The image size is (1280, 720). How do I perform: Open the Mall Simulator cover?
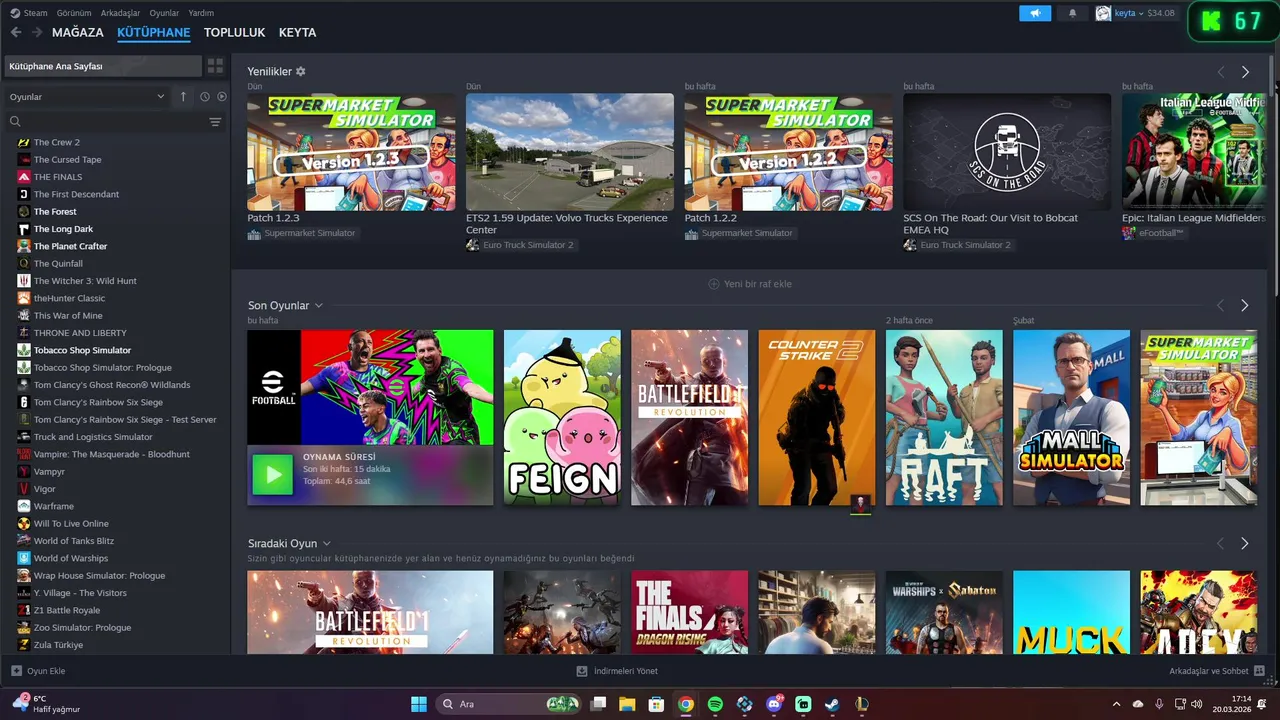coord(1071,418)
